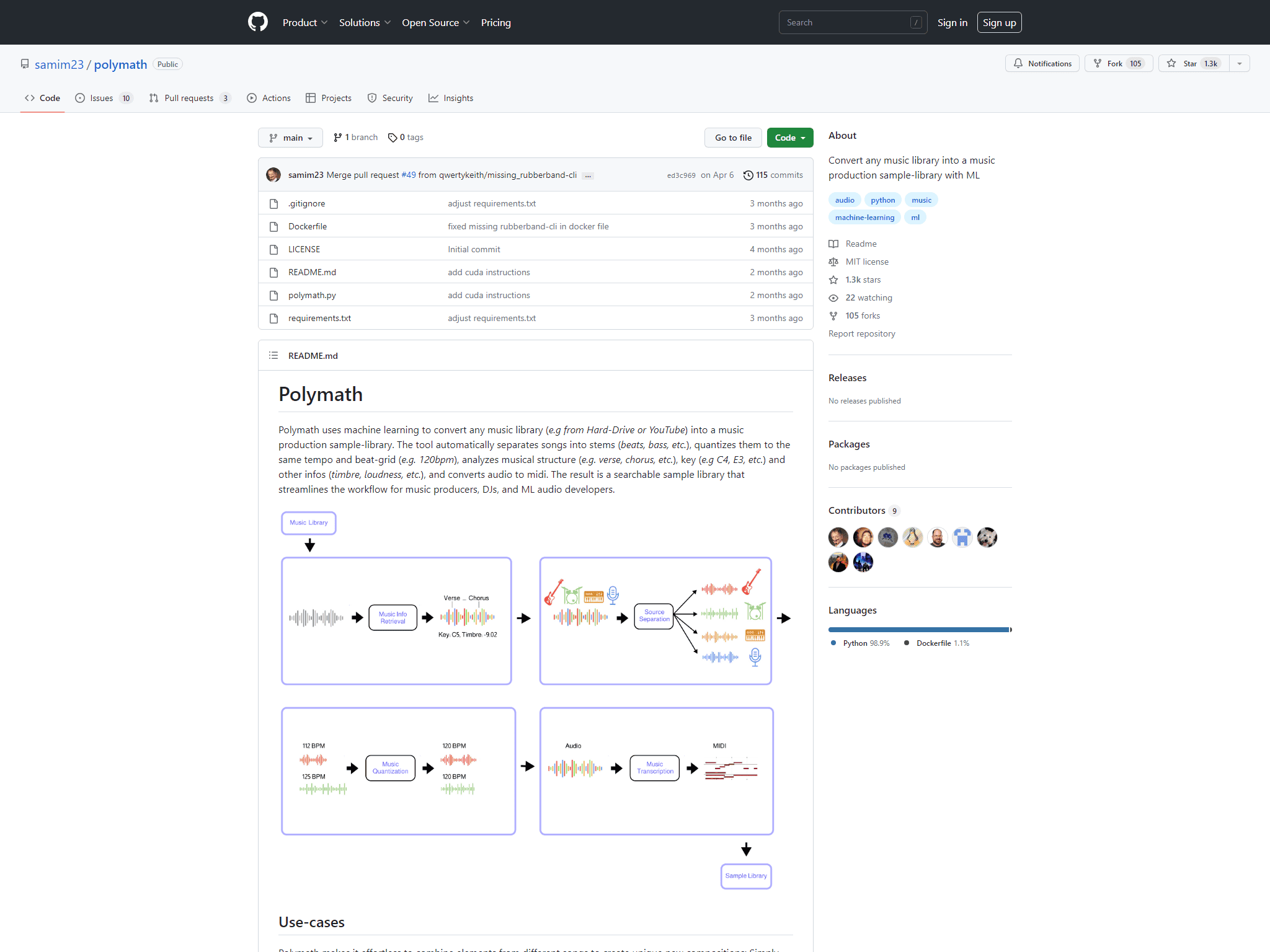This screenshot has width=1270, height=952.
Task: Open pull request #49 link
Action: pyautogui.click(x=409, y=175)
